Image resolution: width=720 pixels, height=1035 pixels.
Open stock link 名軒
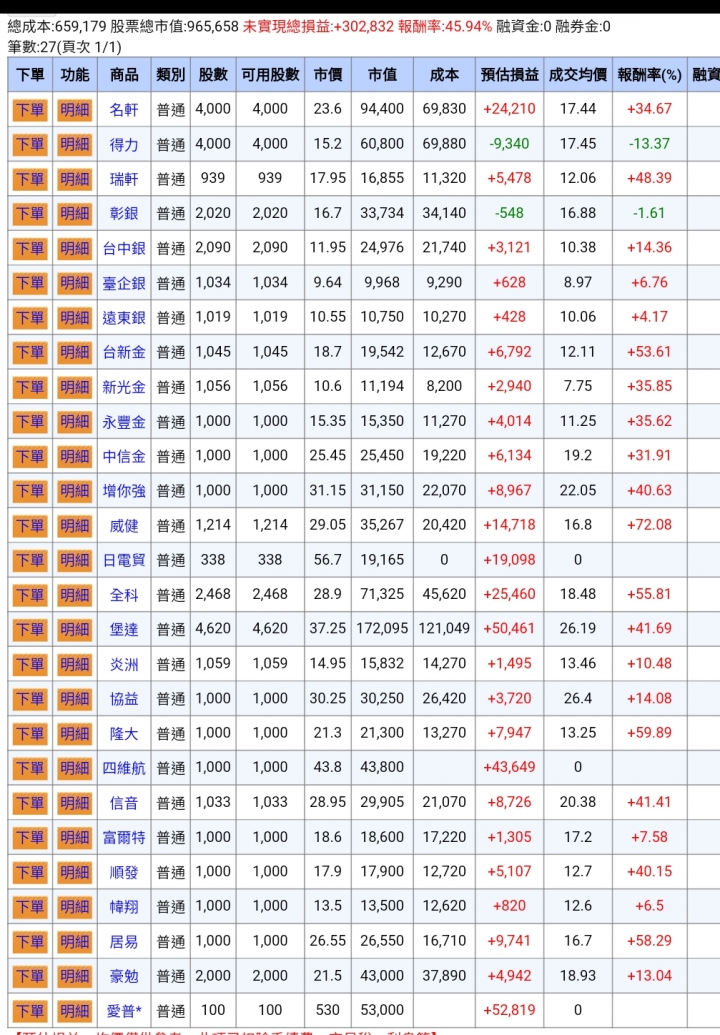coord(124,110)
